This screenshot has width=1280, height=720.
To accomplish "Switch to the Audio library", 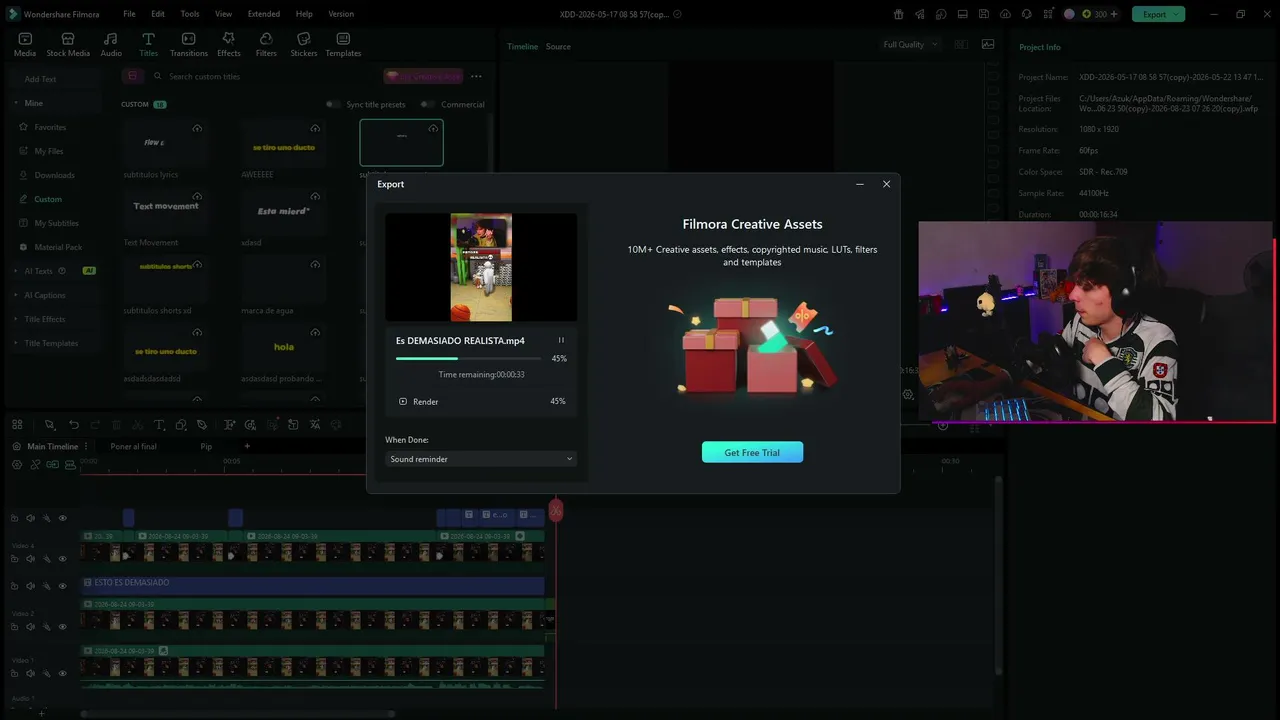I will point(111,44).
